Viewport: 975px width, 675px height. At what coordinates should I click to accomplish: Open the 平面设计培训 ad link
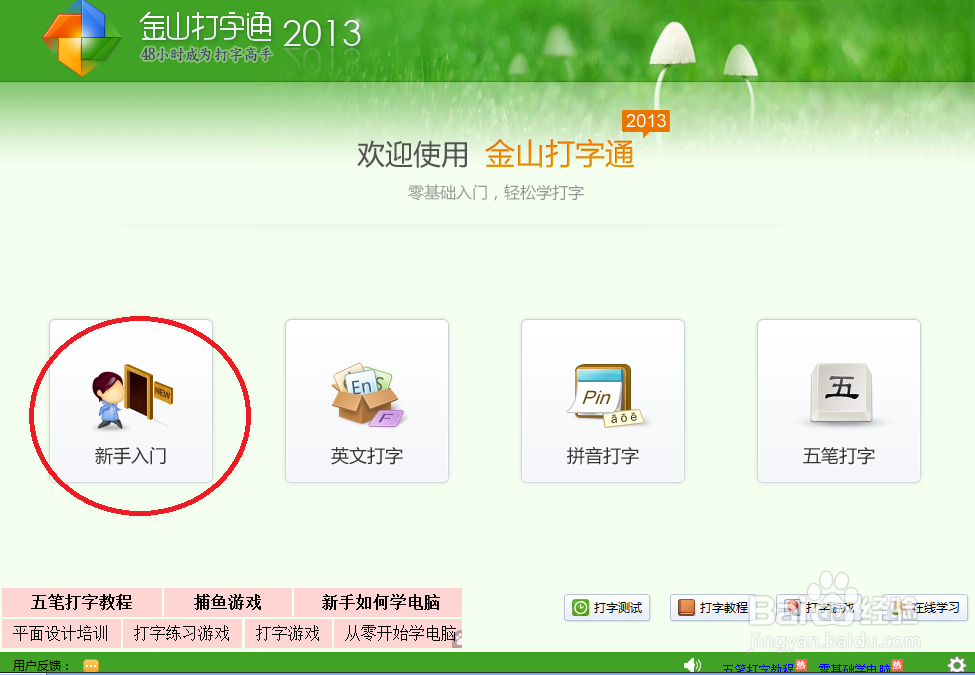tap(60, 633)
